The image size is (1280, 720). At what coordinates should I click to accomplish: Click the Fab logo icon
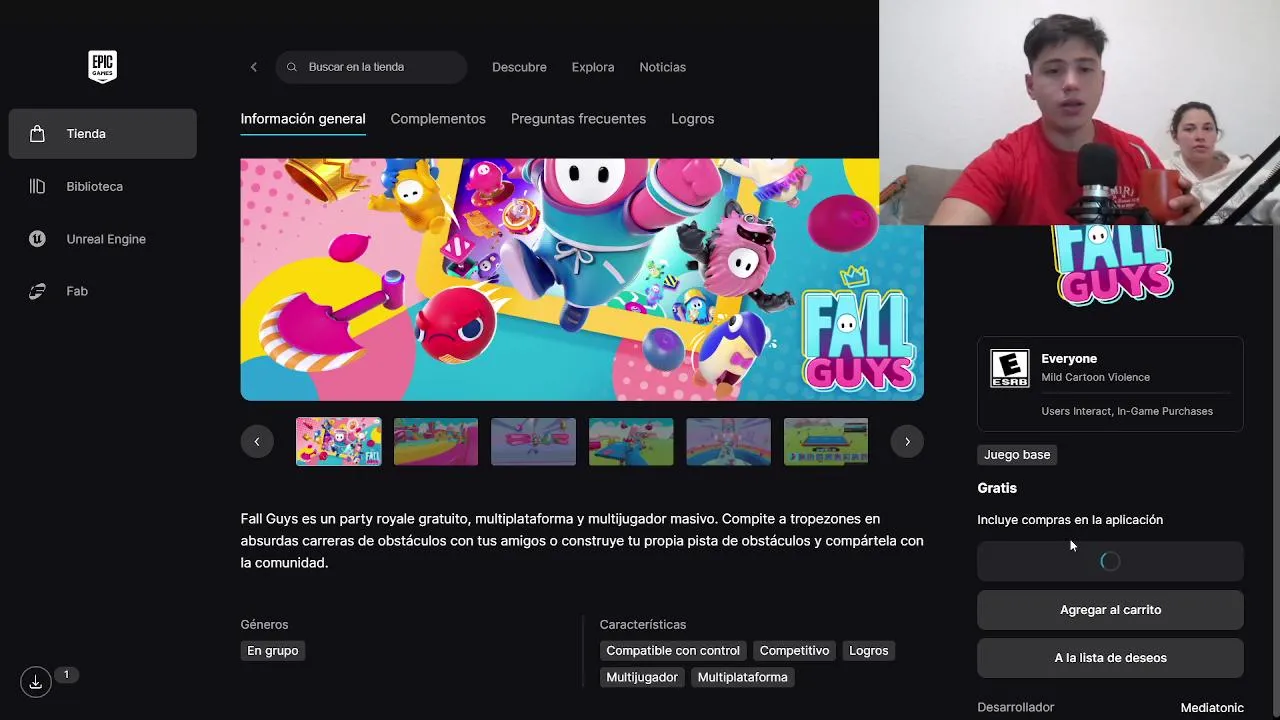[37, 291]
